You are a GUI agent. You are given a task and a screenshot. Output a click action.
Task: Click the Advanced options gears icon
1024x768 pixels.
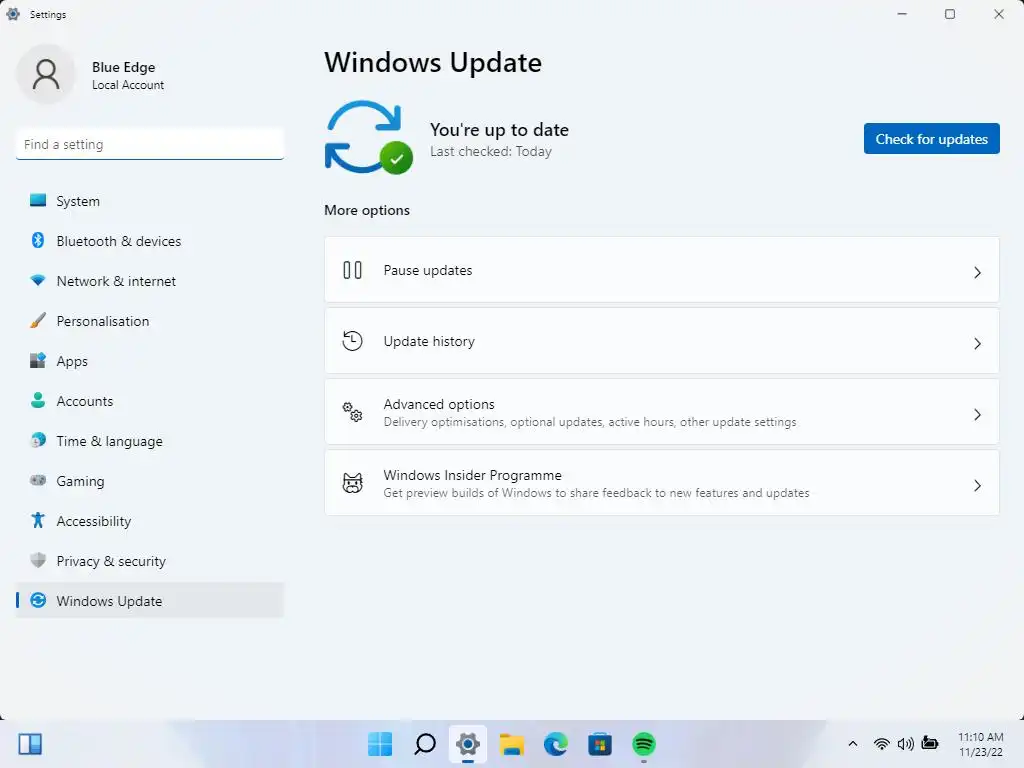pyautogui.click(x=353, y=412)
